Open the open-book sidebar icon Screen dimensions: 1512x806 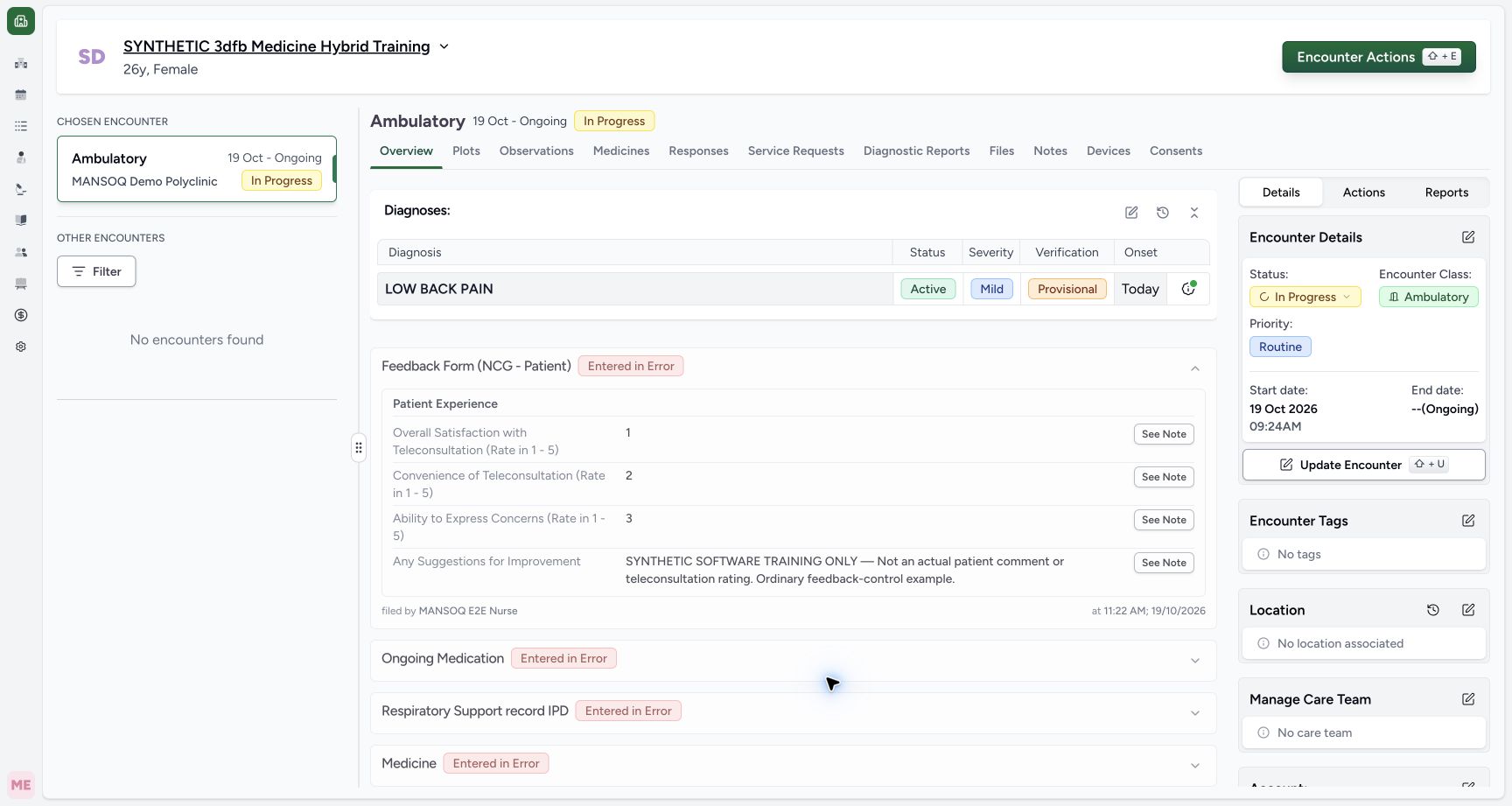[x=21, y=221]
